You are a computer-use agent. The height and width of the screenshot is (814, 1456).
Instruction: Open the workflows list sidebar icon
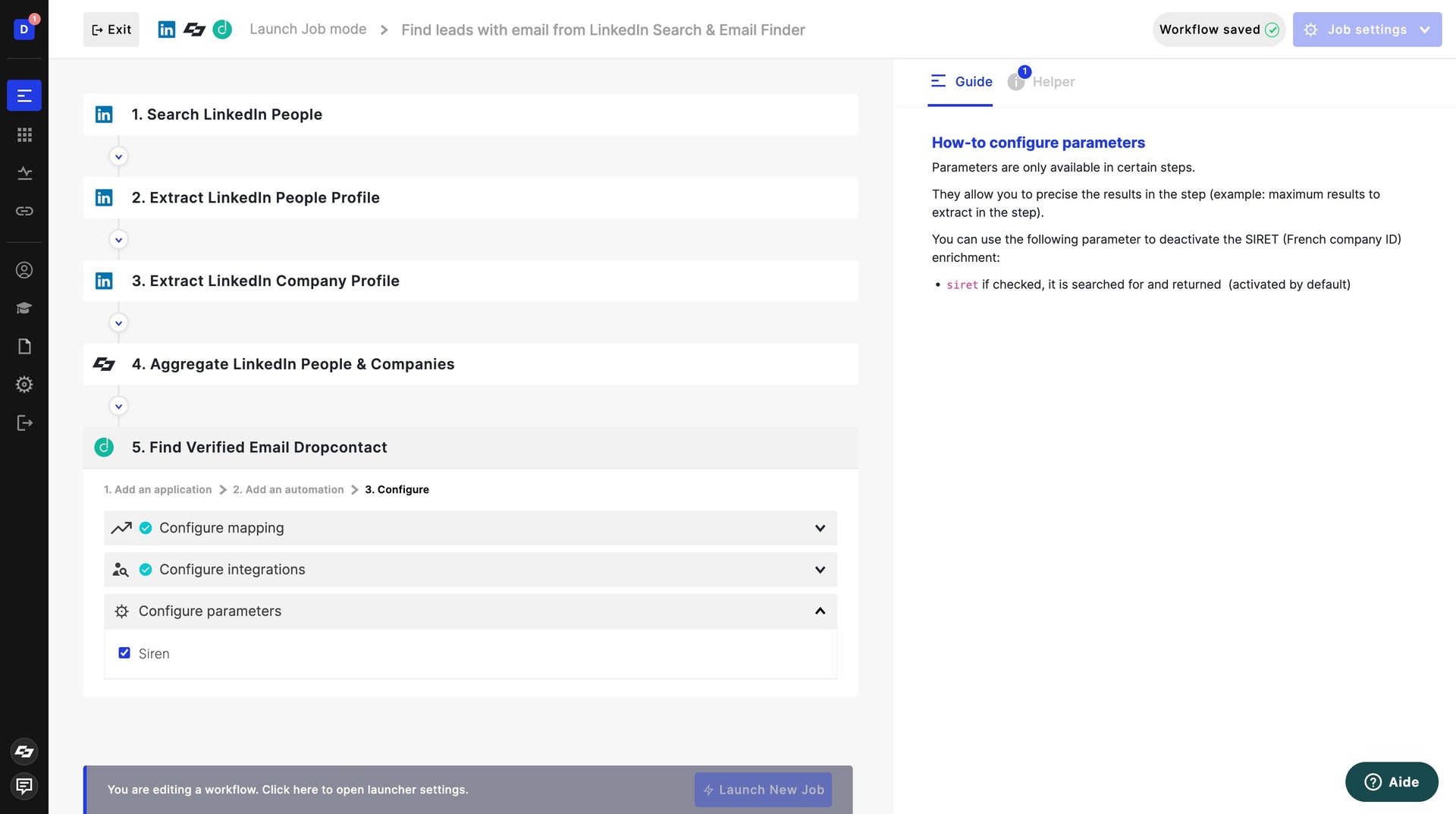click(x=24, y=96)
